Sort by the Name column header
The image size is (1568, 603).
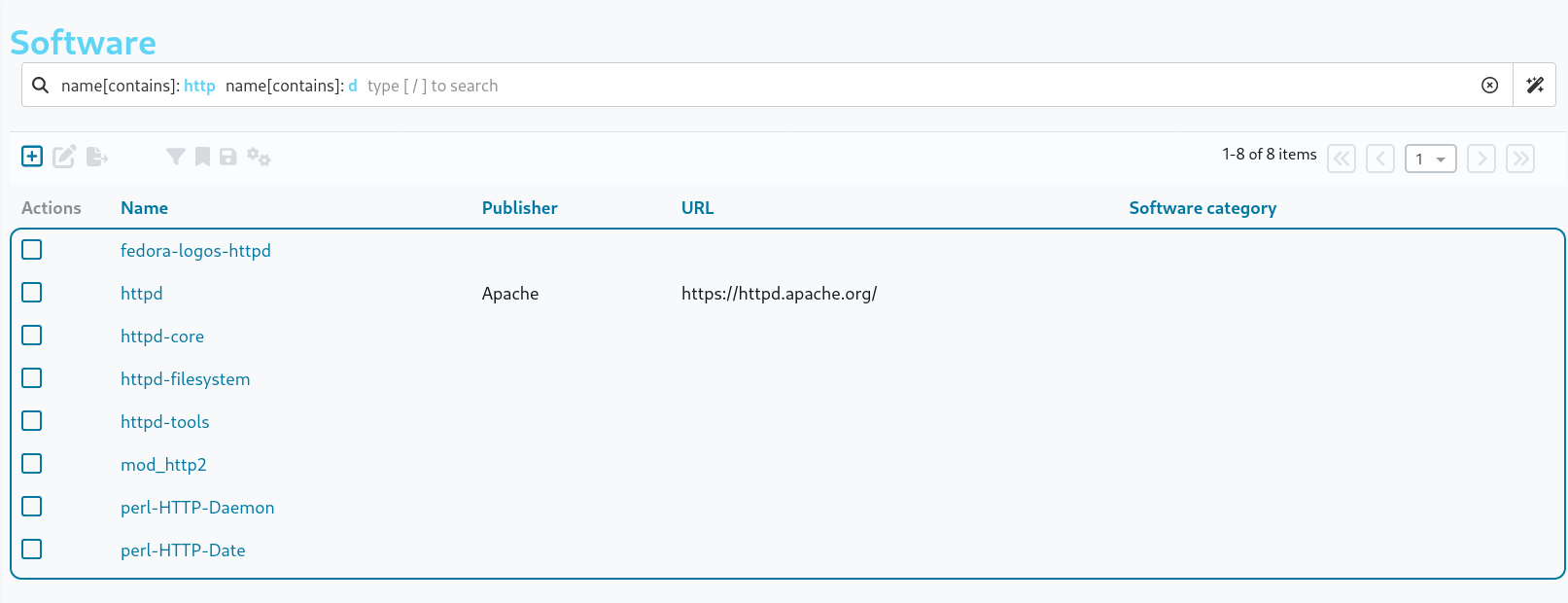point(144,208)
